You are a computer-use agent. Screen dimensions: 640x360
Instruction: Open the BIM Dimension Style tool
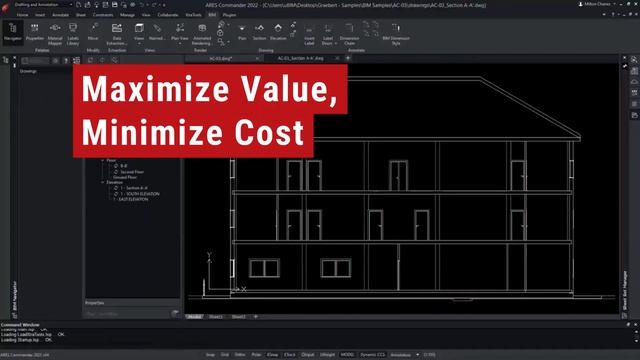[396, 34]
